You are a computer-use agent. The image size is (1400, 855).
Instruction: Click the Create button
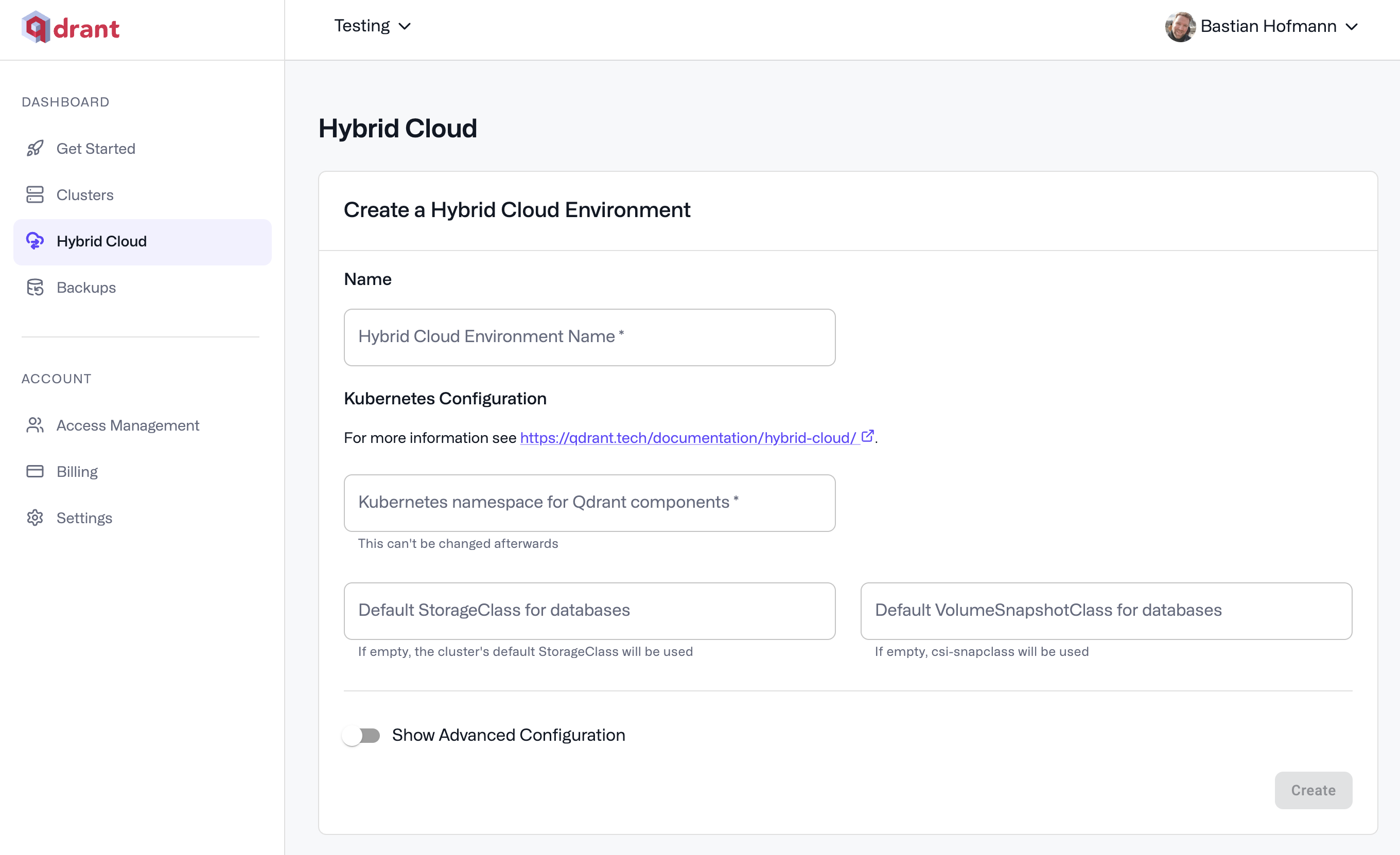(1313, 790)
